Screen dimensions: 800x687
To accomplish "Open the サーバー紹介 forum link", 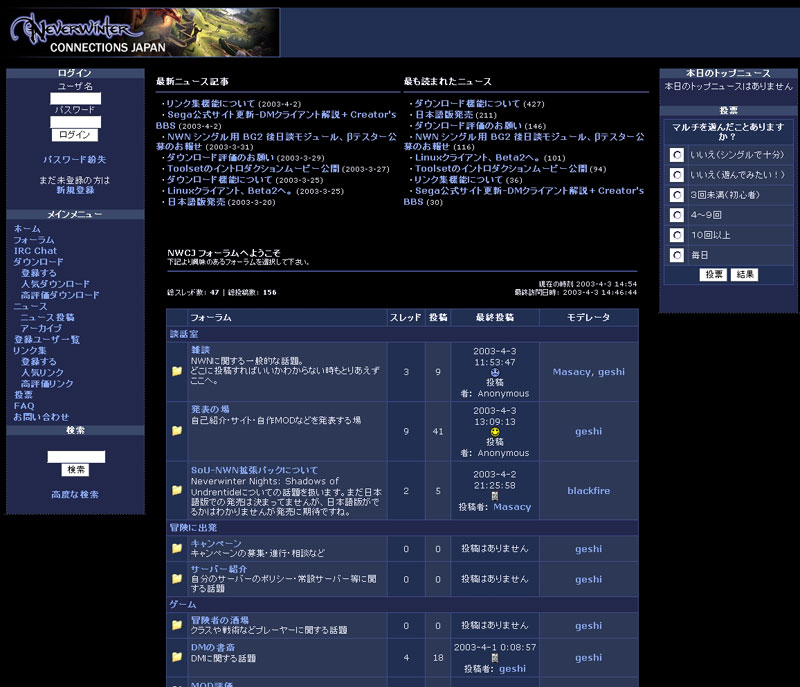I will (x=219, y=569).
